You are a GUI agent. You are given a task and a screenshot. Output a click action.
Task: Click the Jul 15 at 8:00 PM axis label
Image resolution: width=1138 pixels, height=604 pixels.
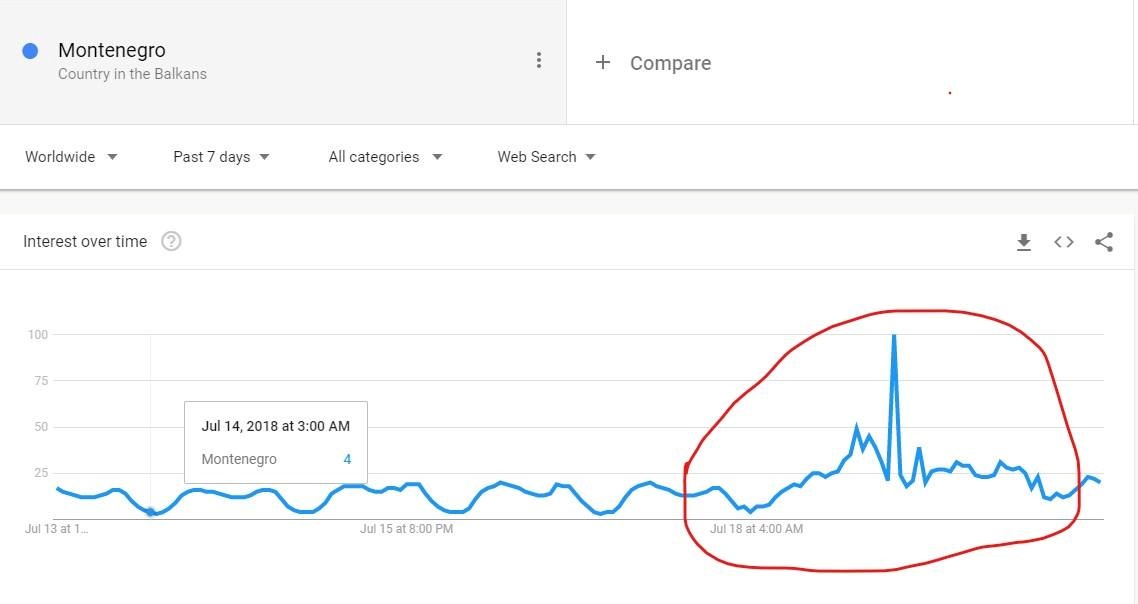406,529
